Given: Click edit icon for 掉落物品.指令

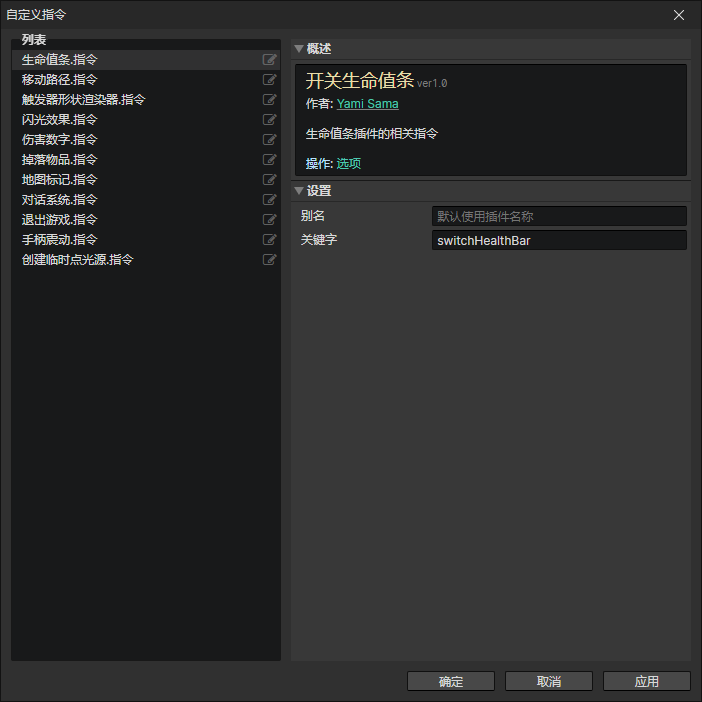Looking at the screenshot, I should (x=269, y=159).
